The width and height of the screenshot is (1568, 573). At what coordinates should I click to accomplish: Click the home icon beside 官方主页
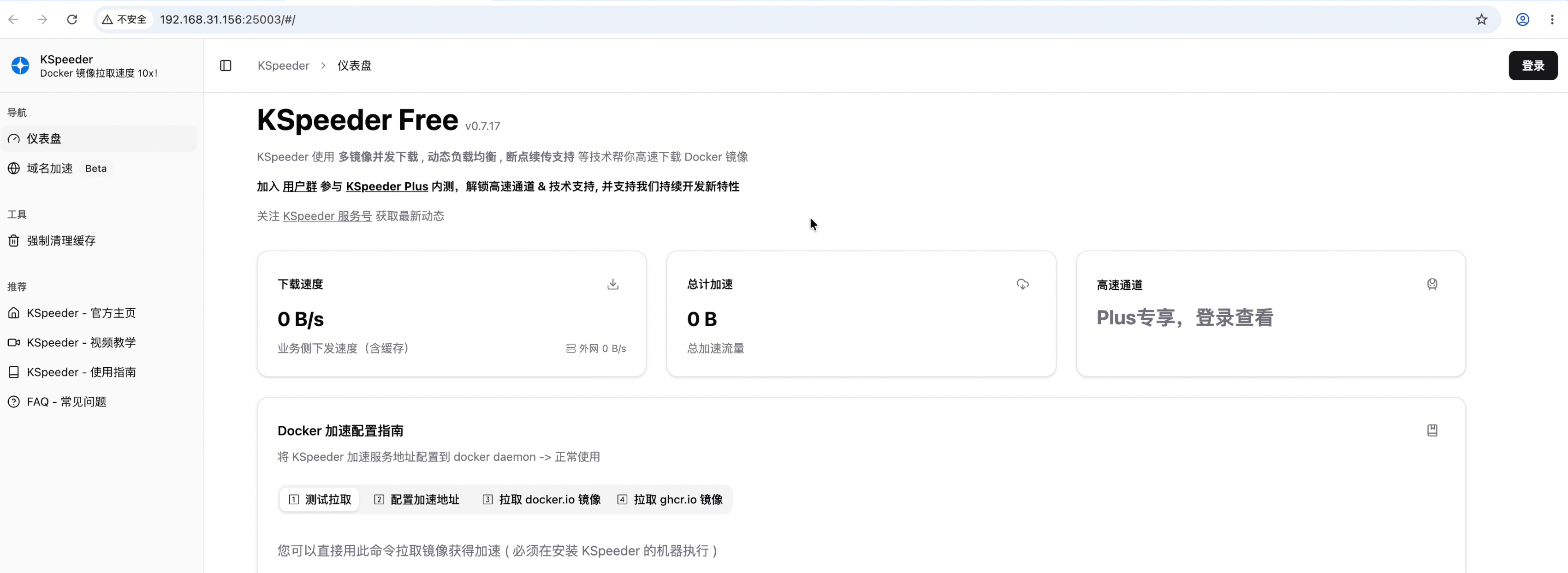(x=13, y=313)
